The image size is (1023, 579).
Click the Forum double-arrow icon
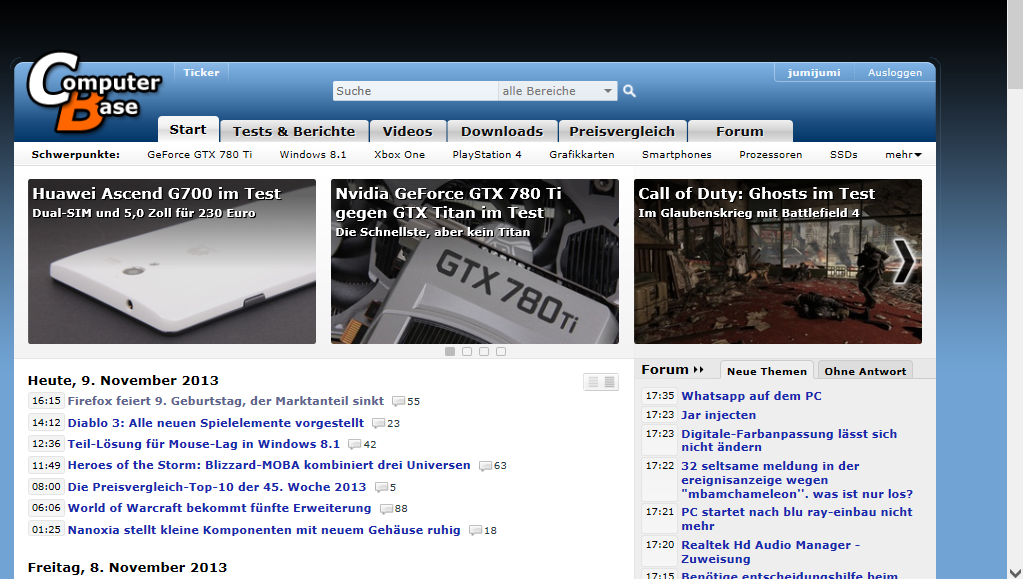tap(698, 370)
